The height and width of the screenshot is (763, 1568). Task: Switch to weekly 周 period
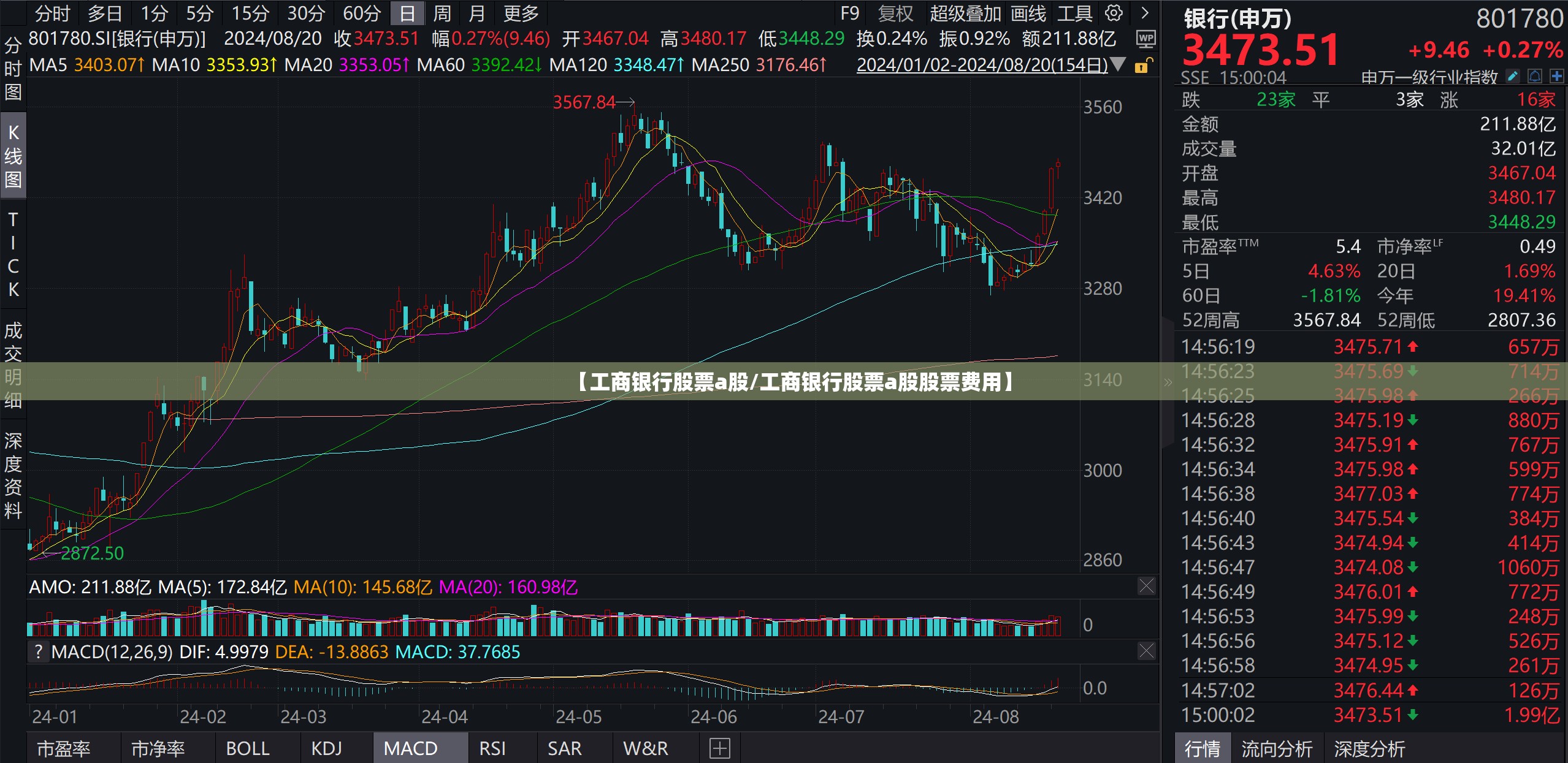click(x=442, y=13)
